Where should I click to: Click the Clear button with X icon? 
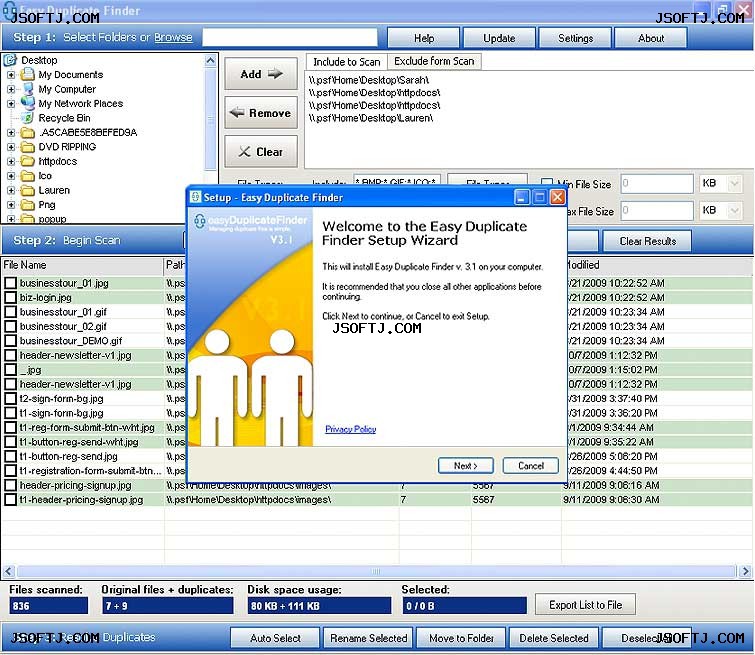tap(261, 152)
